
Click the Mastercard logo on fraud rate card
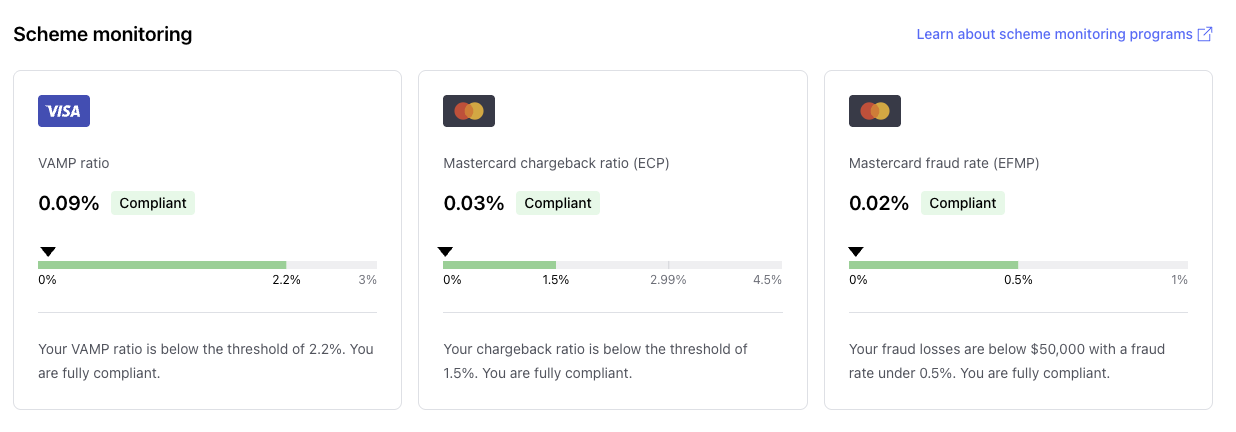pyautogui.click(x=874, y=111)
